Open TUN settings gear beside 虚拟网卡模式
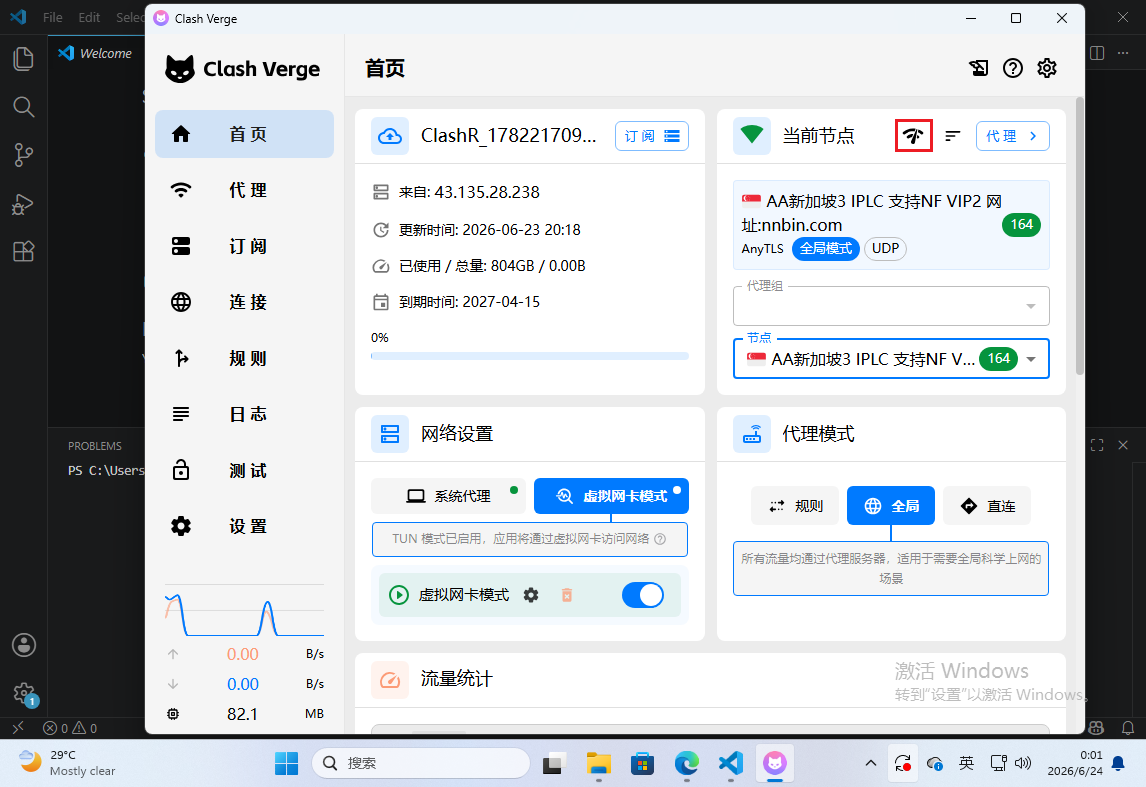The width and height of the screenshot is (1146, 787). pos(531,595)
